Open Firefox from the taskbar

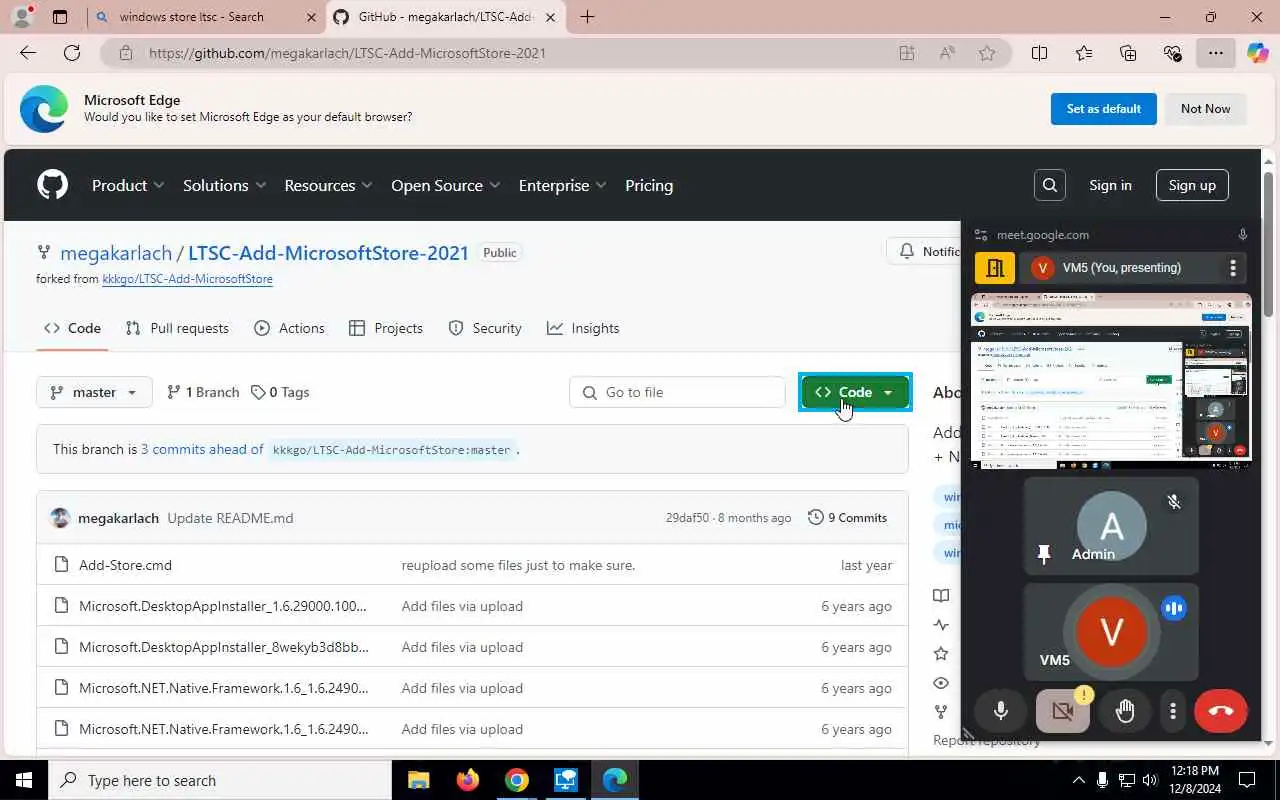coord(468,780)
